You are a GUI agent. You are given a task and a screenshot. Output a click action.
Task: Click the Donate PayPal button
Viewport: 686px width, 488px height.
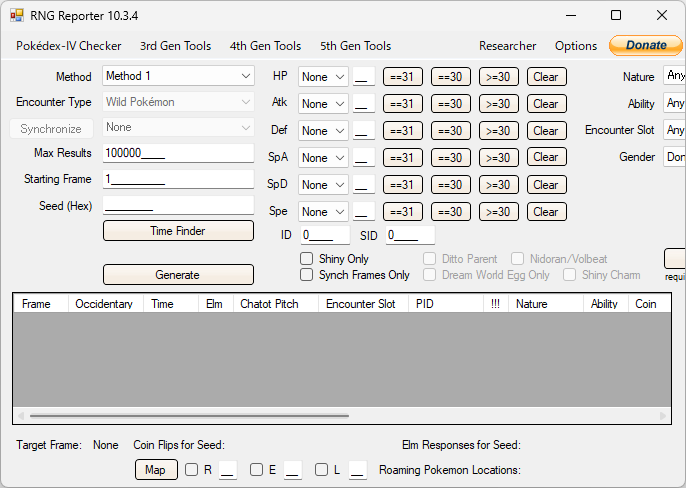[645, 45]
